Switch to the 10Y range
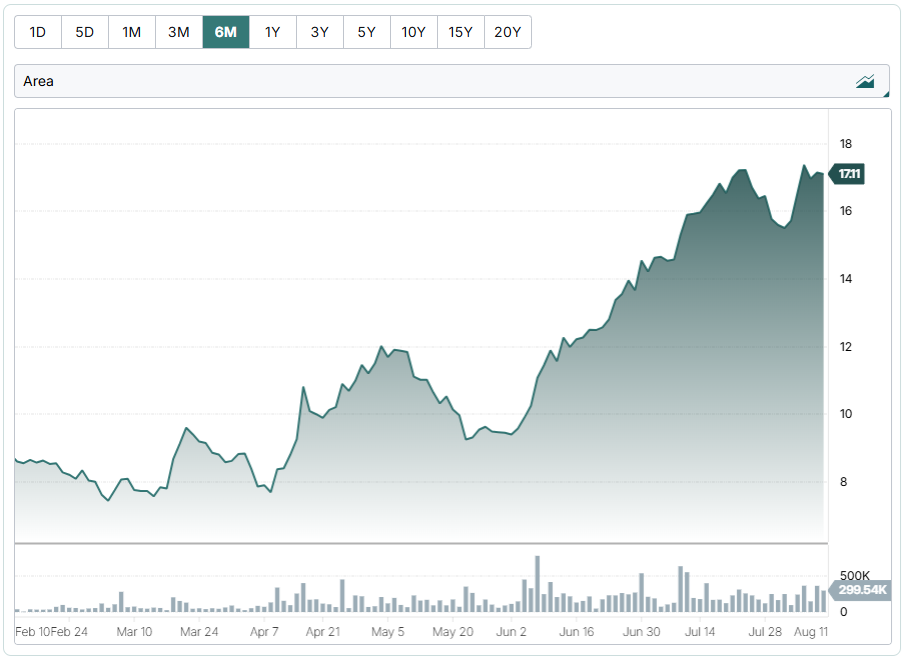This screenshot has height=656, width=903. 414,32
